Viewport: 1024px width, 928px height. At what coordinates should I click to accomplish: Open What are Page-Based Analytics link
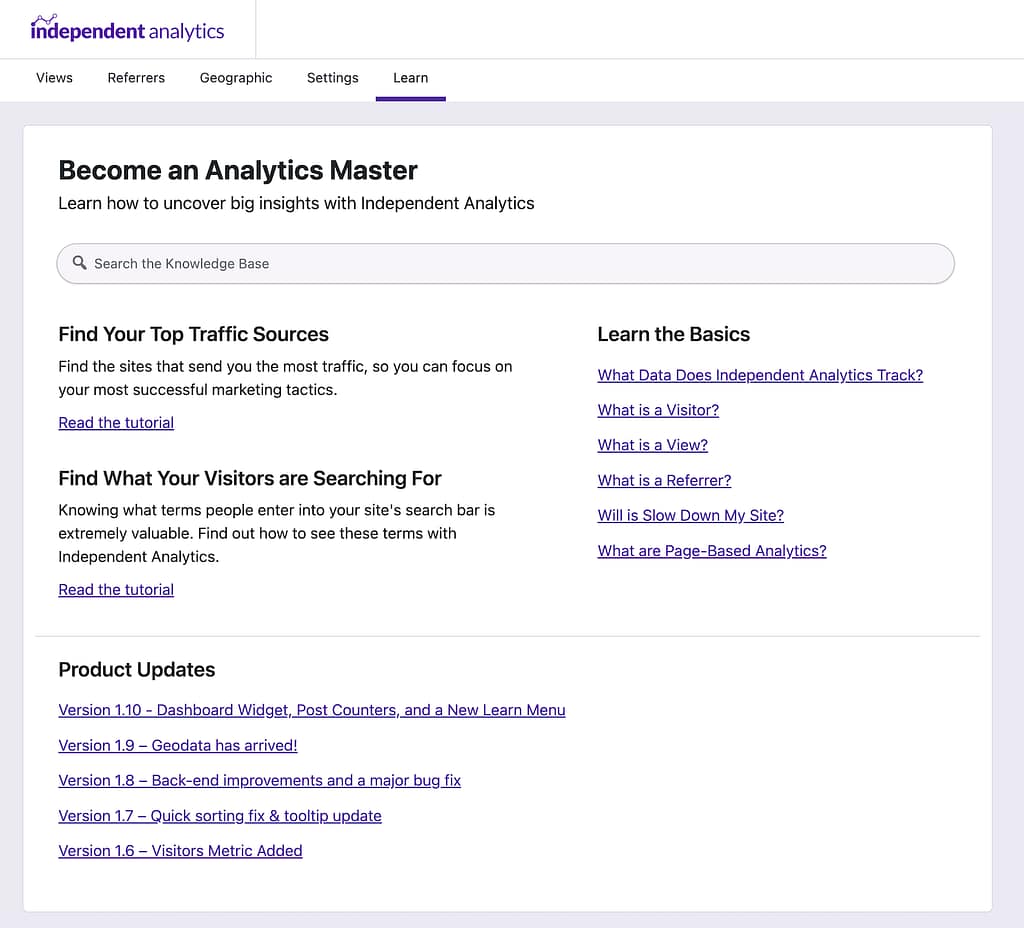click(712, 551)
